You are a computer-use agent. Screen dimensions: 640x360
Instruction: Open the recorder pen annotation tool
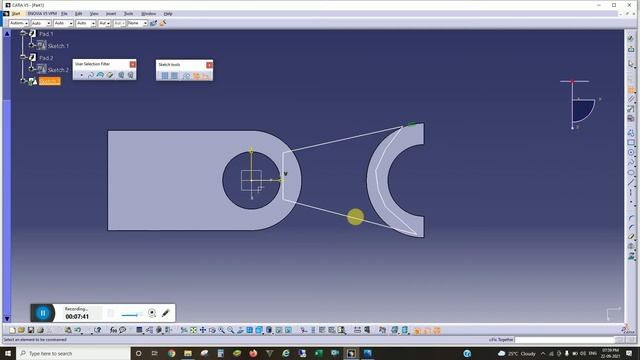pos(165,313)
